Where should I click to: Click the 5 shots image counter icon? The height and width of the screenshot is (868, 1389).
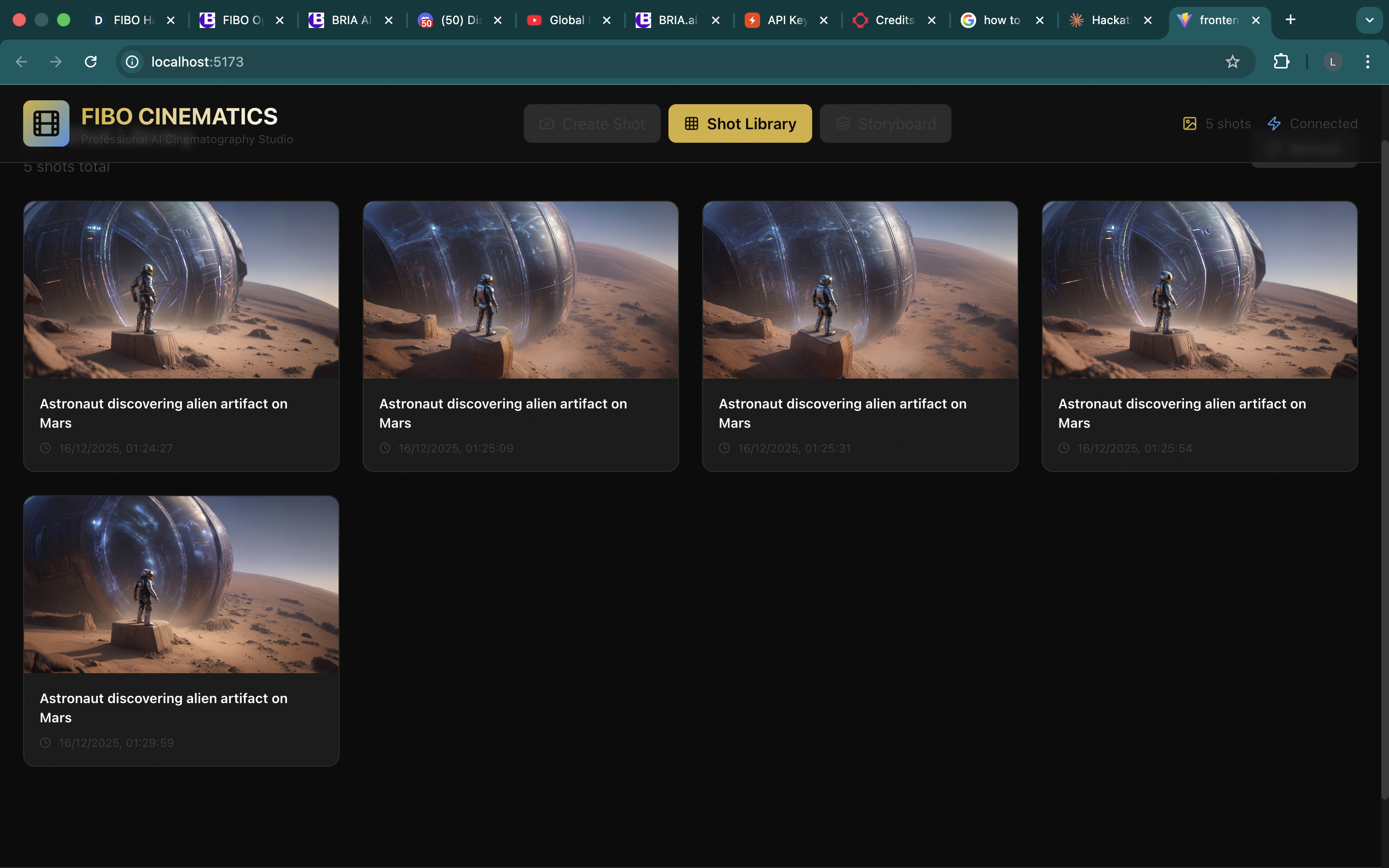pos(1189,123)
